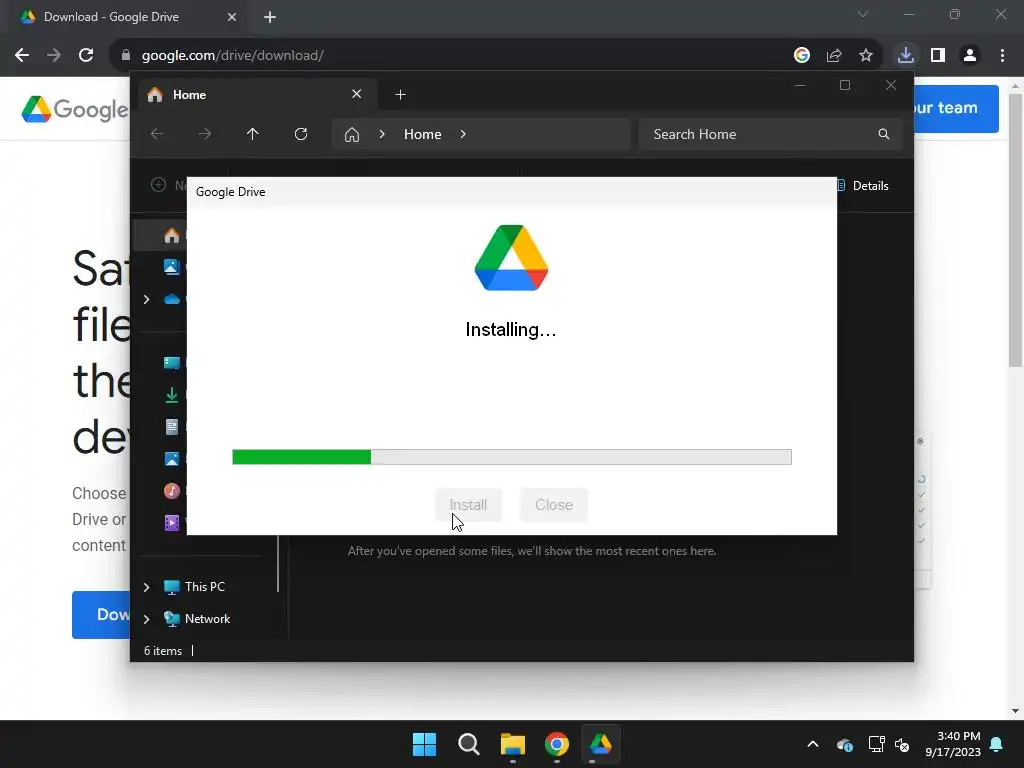Image resolution: width=1024 pixels, height=768 pixels.
Task: Click the Install button in installer
Action: coord(468,505)
